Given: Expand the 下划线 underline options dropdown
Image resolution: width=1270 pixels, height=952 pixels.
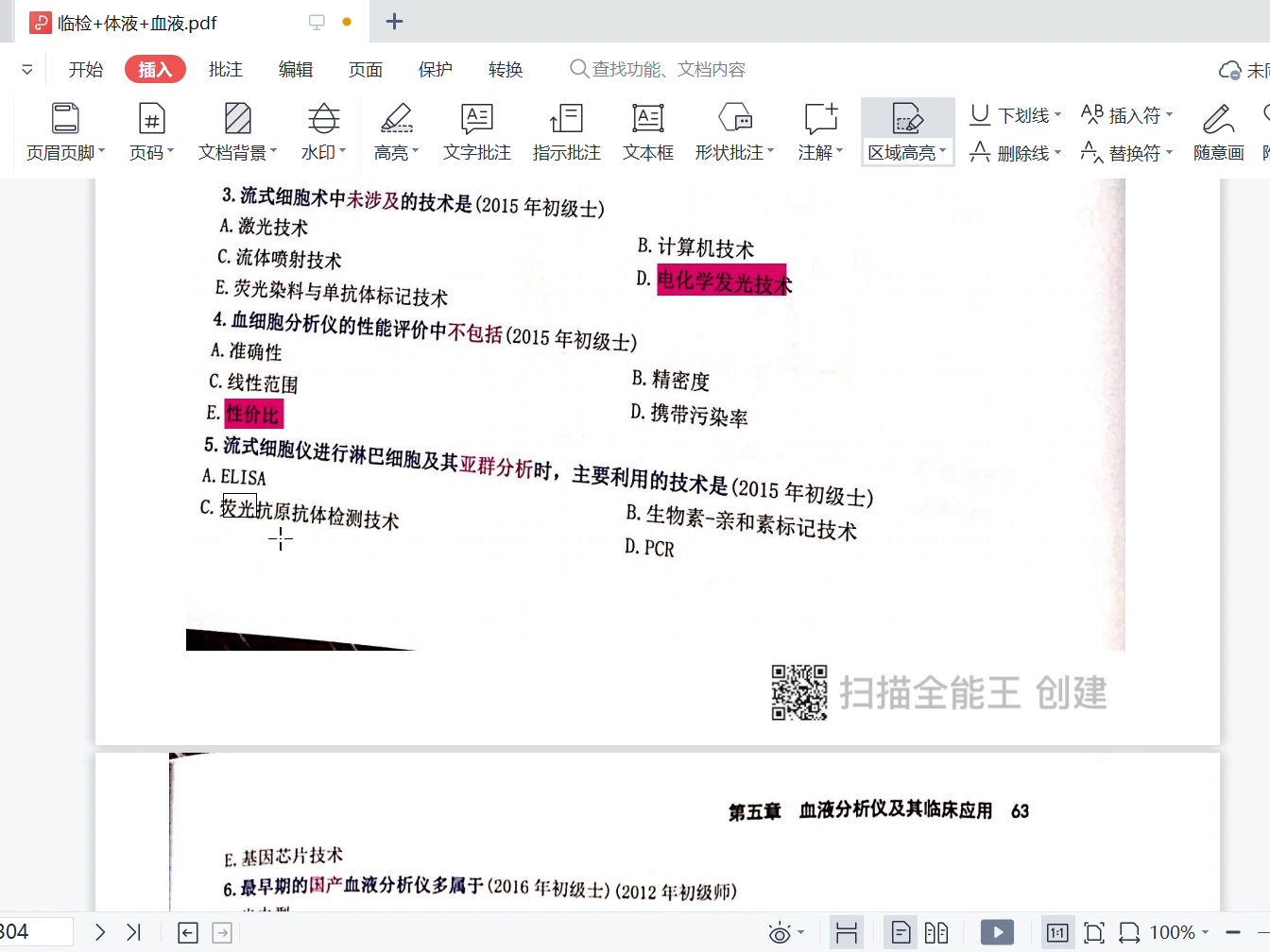Looking at the screenshot, I should tap(1058, 114).
